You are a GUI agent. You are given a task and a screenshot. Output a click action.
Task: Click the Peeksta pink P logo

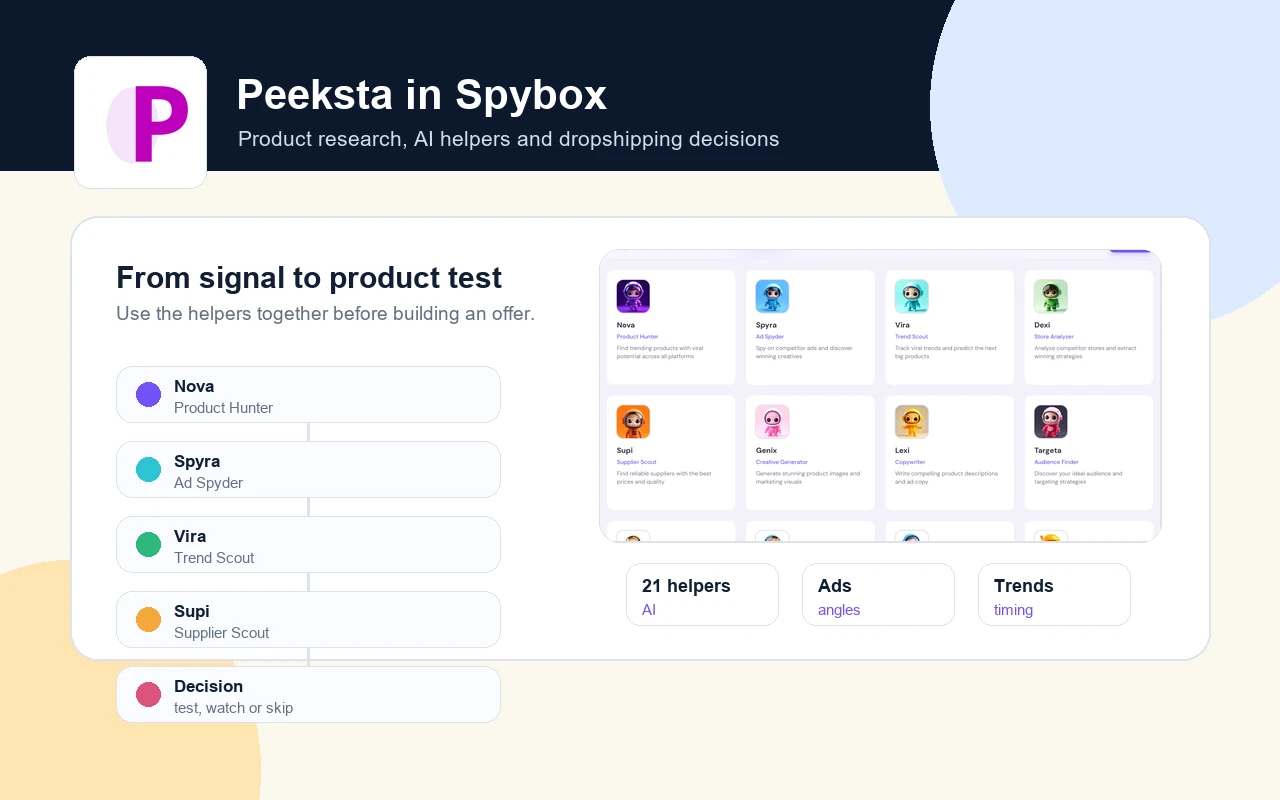click(140, 122)
